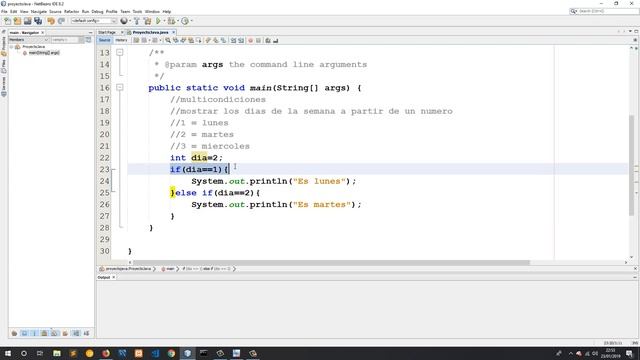Collapse the main method fold at line 16

[120, 87]
